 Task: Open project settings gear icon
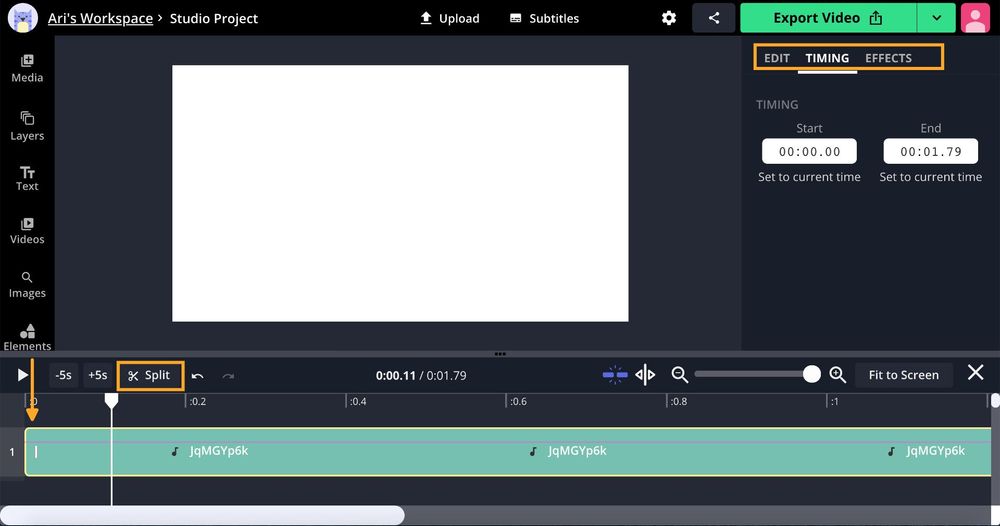(669, 18)
